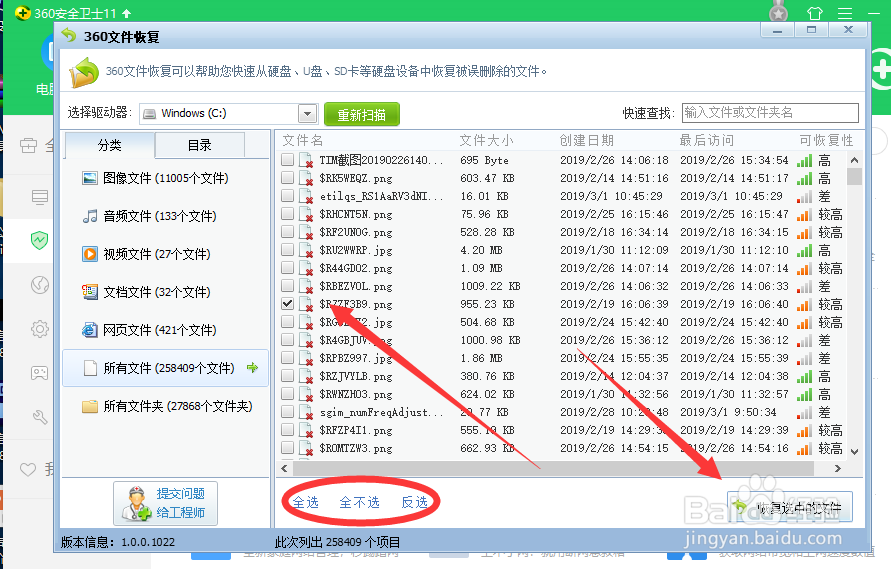This screenshot has width=891, height=569.
Task: Click the wrench sidebar icon in 360安全卫士
Action: pyautogui.click(x=40, y=417)
